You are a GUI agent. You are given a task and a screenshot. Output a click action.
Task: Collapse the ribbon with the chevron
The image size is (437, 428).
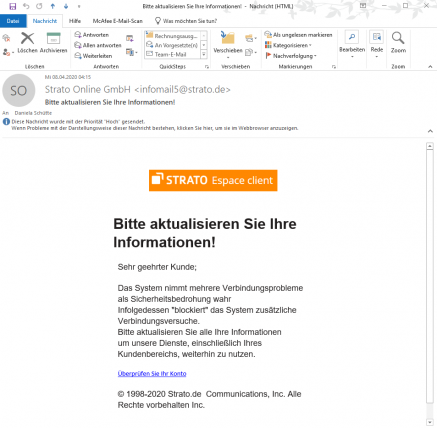(430, 67)
